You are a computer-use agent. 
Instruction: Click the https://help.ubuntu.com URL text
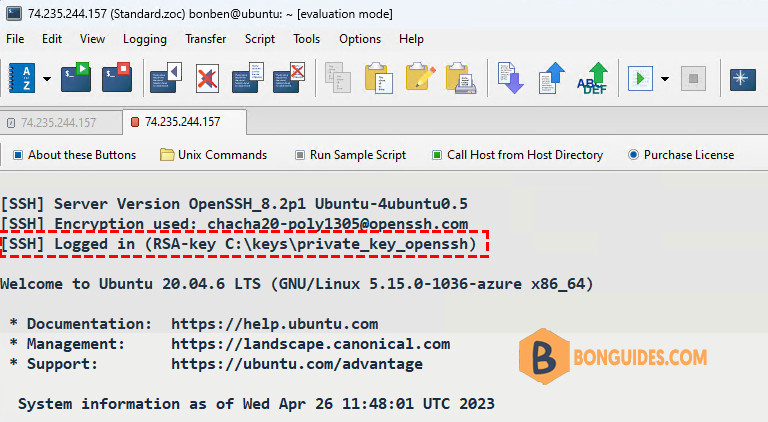(x=274, y=324)
